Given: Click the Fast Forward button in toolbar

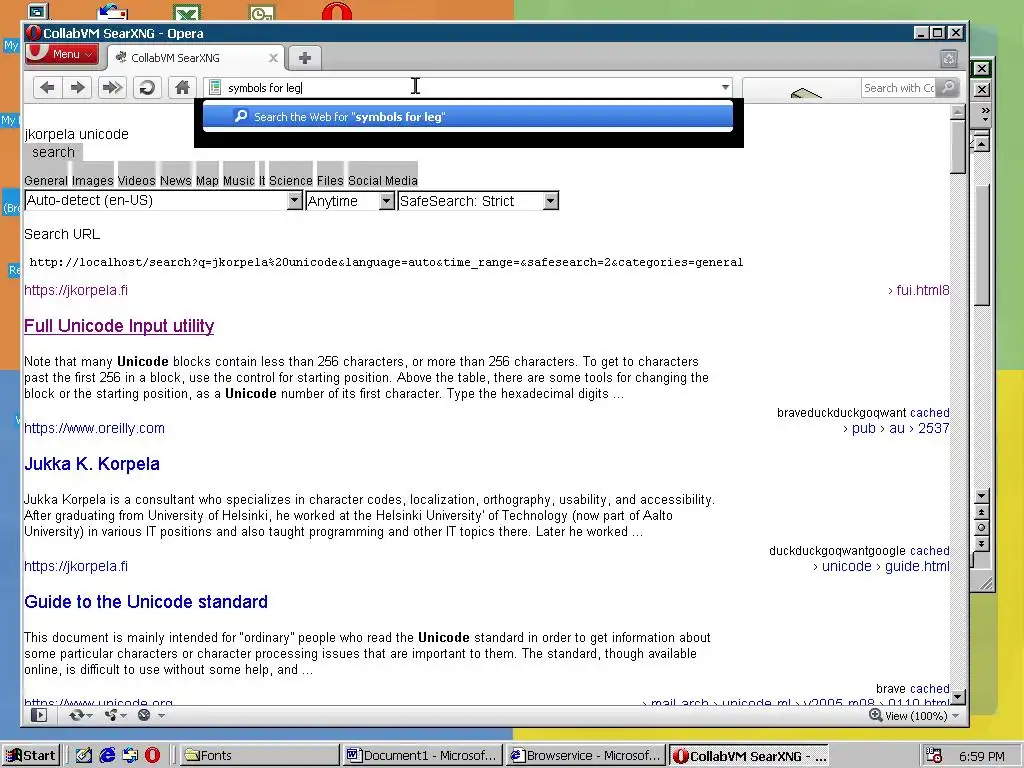Looking at the screenshot, I should point(112,88).
